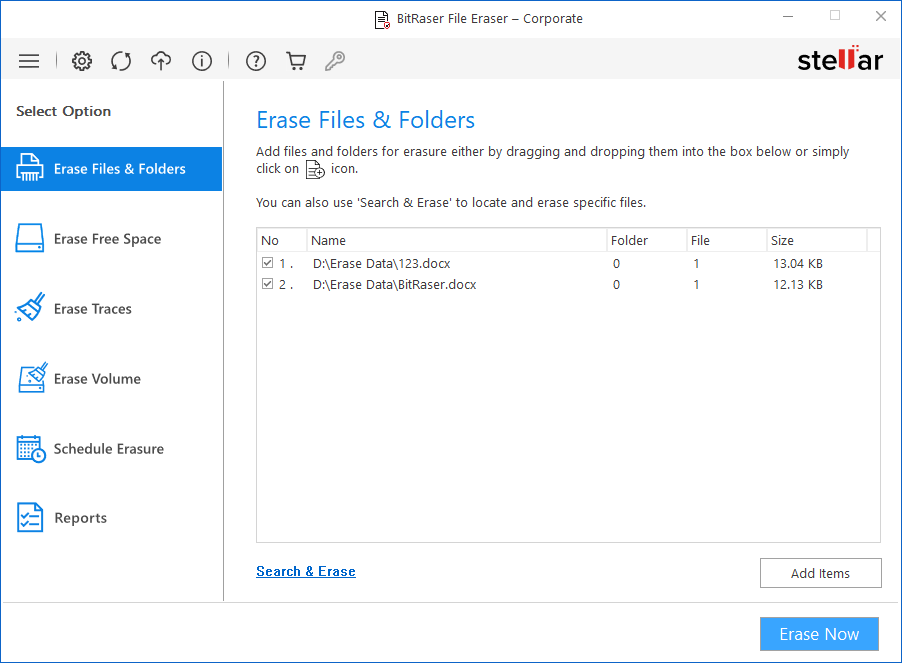Screen dimensions: 902x663
Task: Open settings gear icon
Action: coord(82,61)
